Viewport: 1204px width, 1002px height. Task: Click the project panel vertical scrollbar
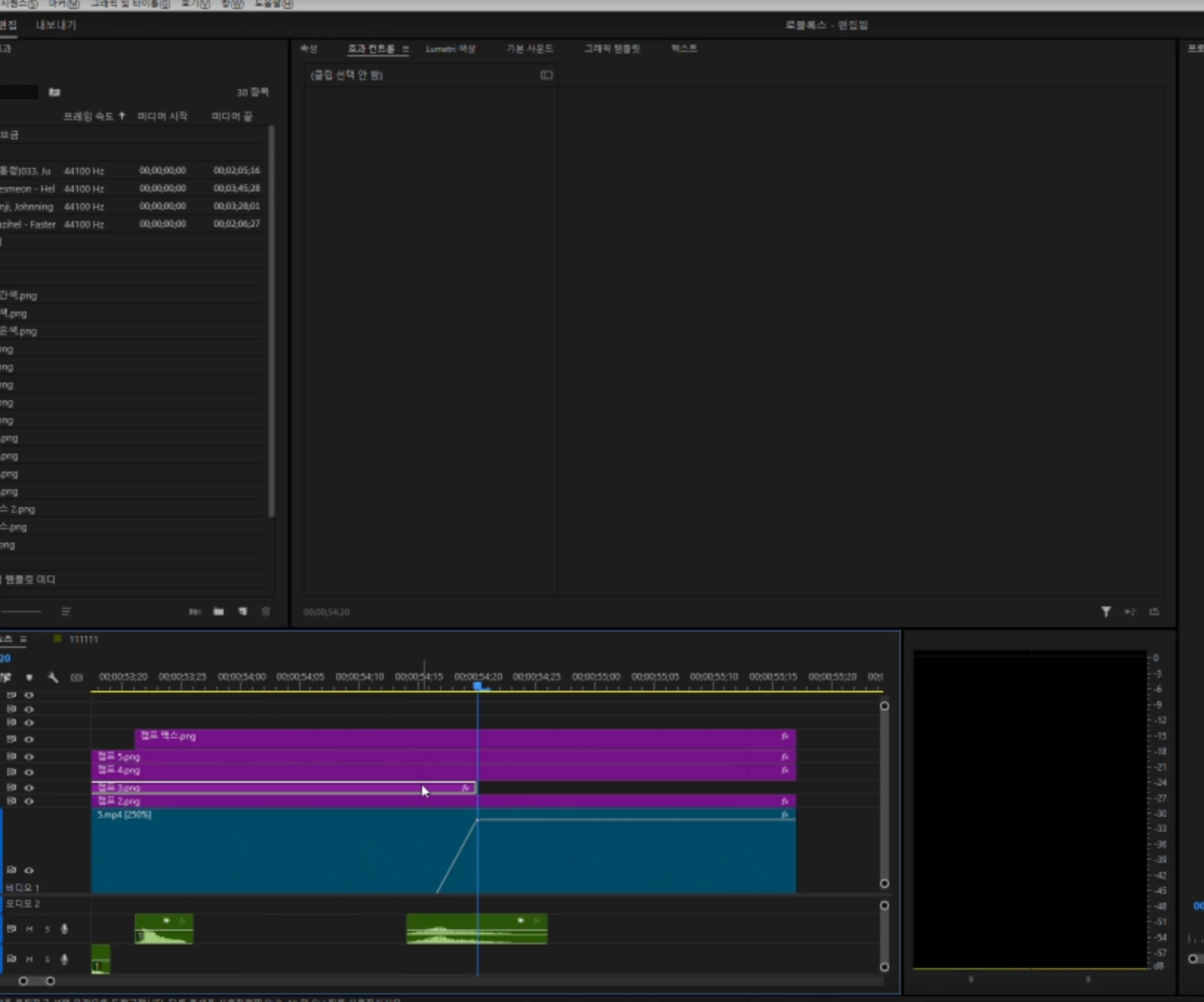coord(271,321)
